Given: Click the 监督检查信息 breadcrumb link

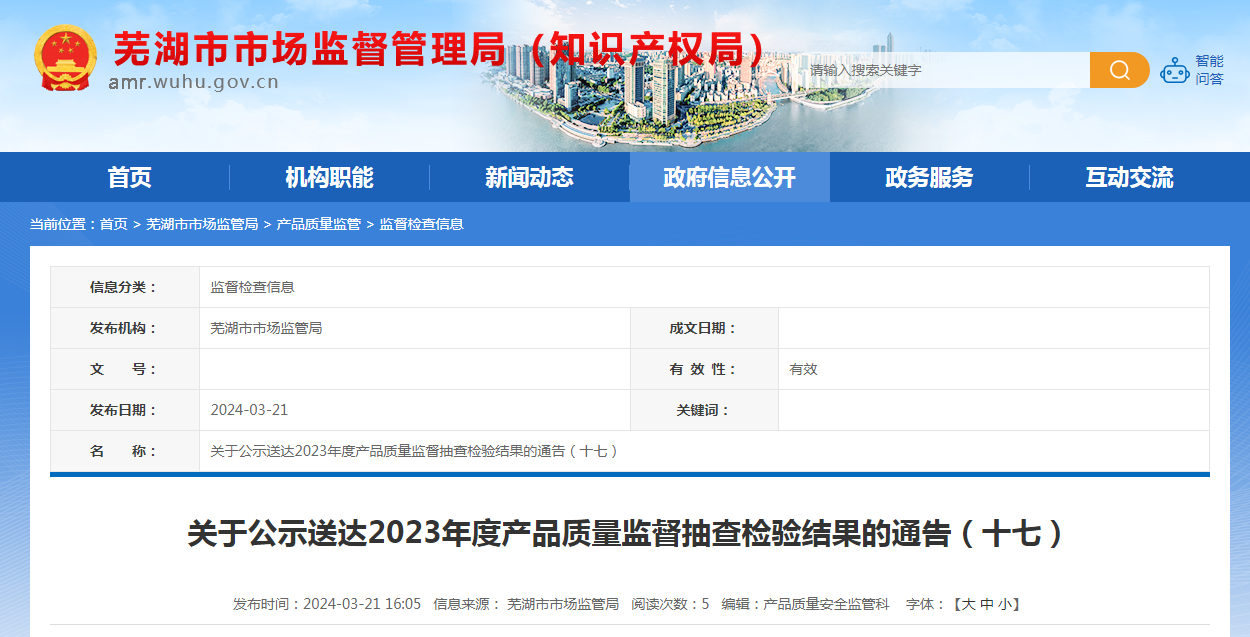Looking at the screenshot, I should click(422, 224).
